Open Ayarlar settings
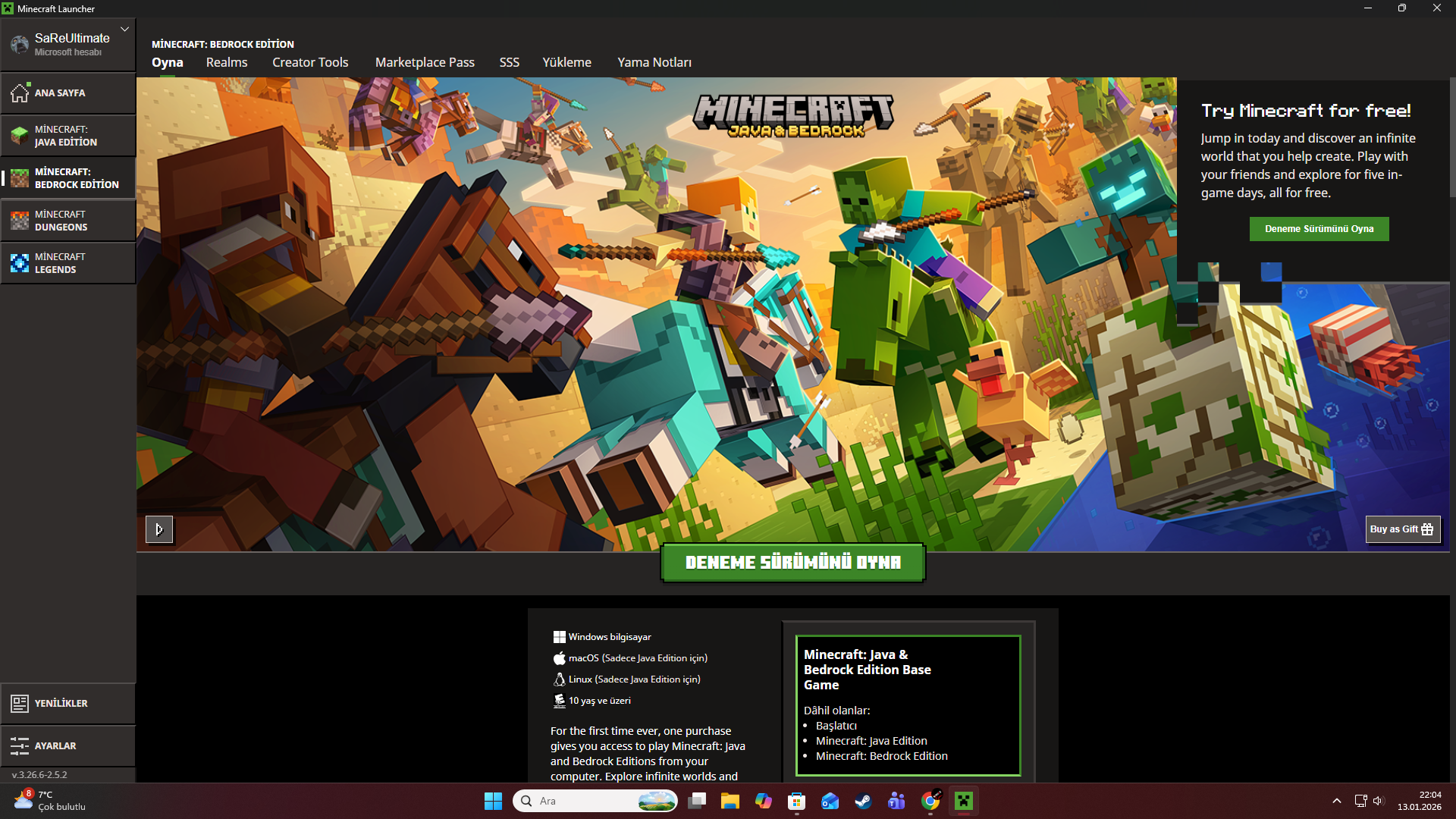The image size is (1456, 819). [68, 745]
